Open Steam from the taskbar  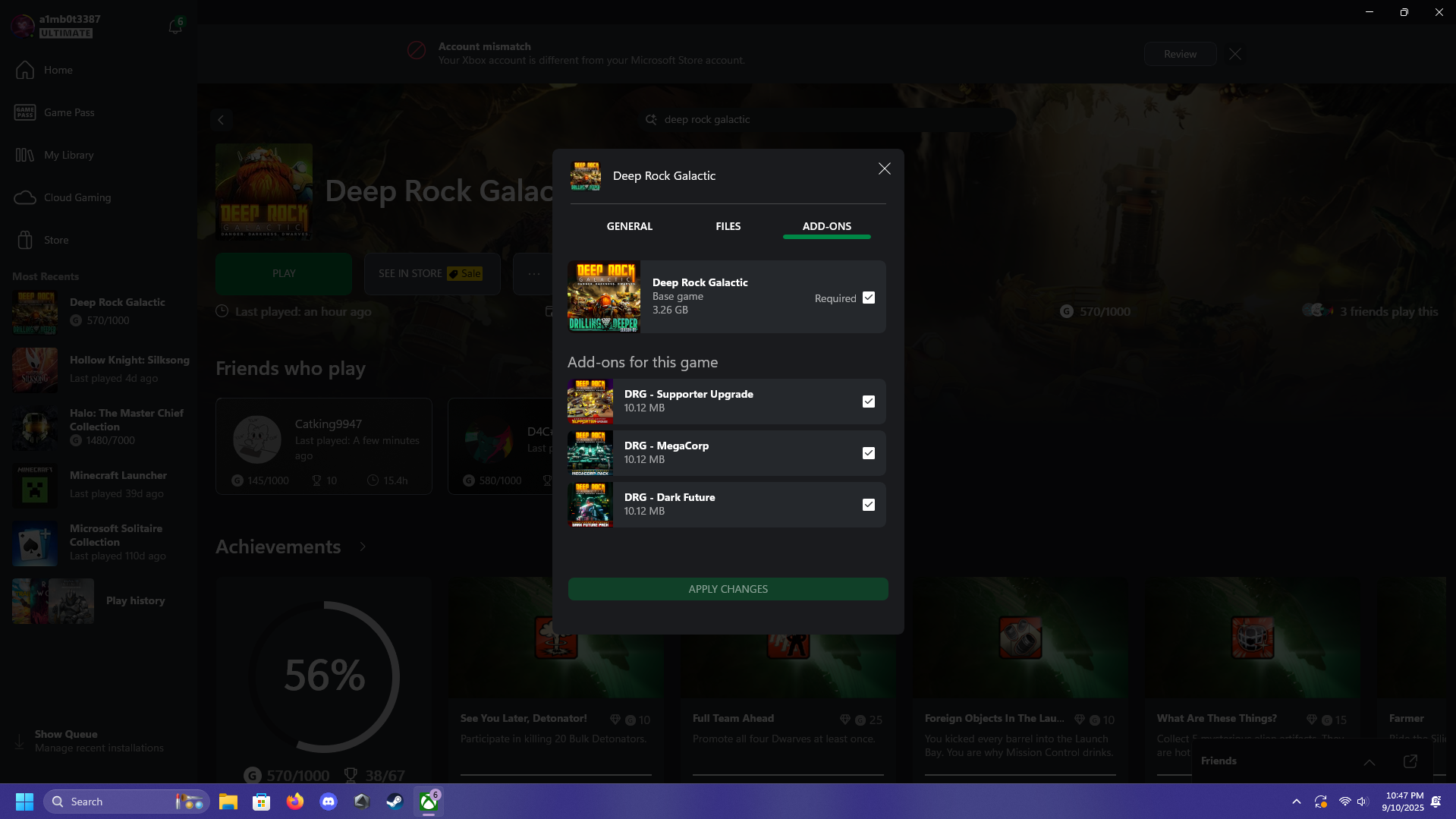(x=395, y=802)
